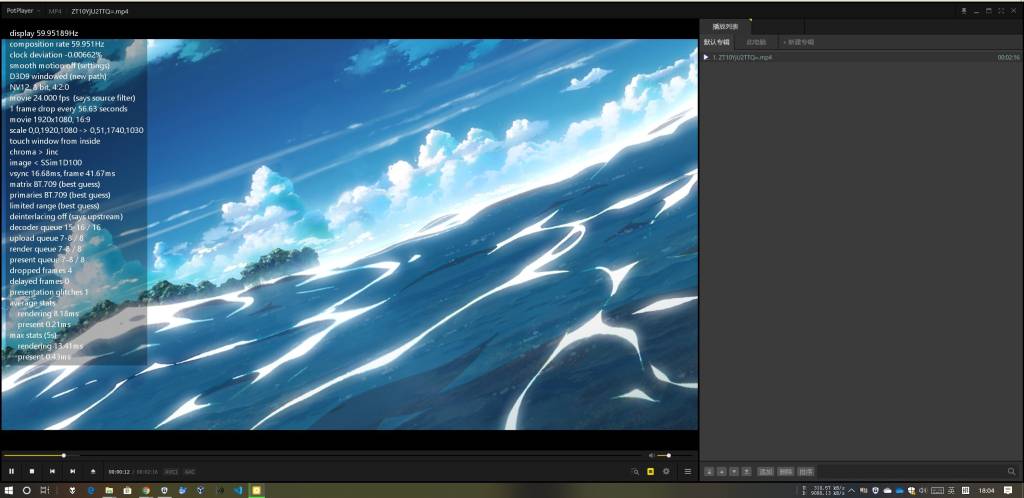Open the volume icon in the system tray

coord(923,490)
